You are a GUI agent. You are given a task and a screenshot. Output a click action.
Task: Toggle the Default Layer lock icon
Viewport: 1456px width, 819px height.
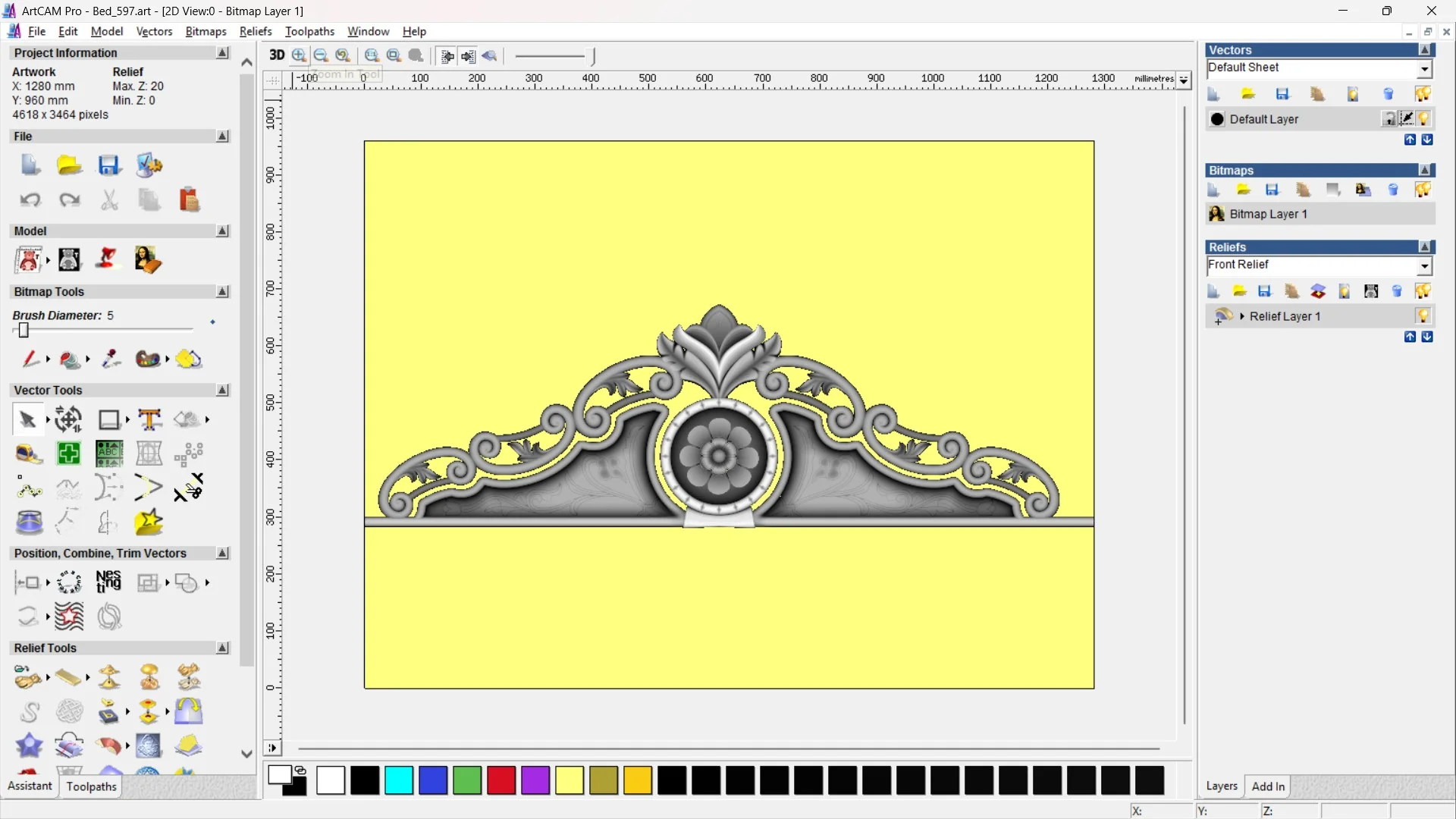click(x=1389, y=119)
